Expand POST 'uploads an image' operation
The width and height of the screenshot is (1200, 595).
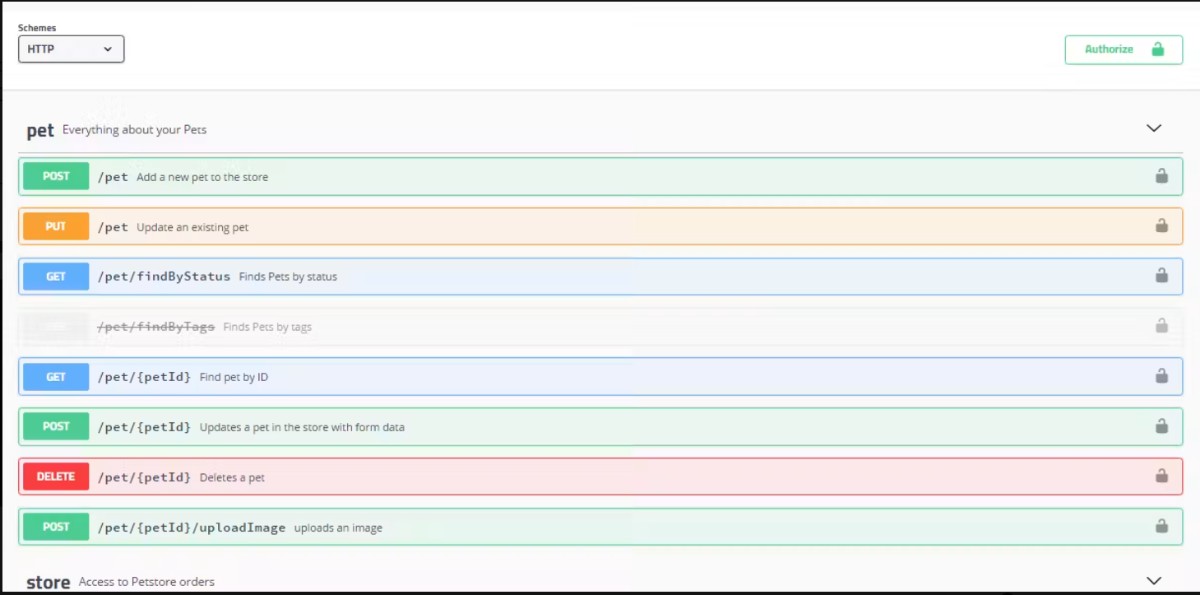pyautogui.click(x=600, y=526)
